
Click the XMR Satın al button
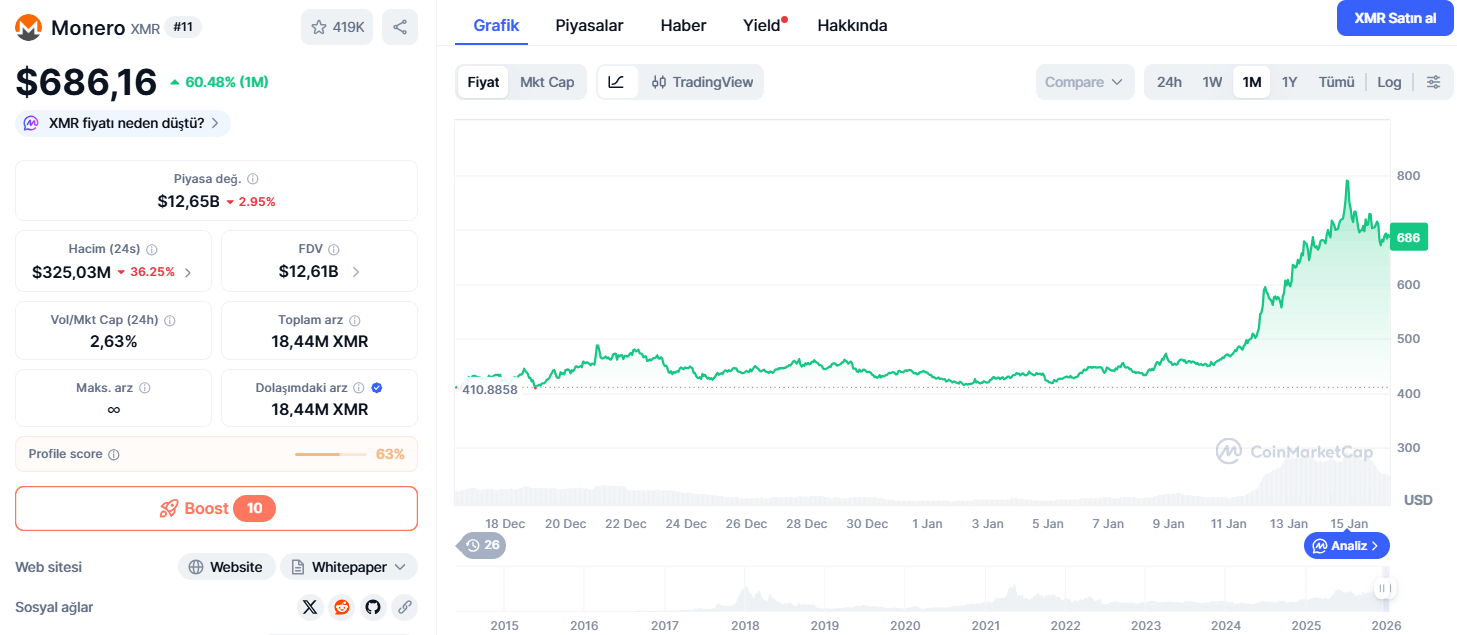point(1395,18)
